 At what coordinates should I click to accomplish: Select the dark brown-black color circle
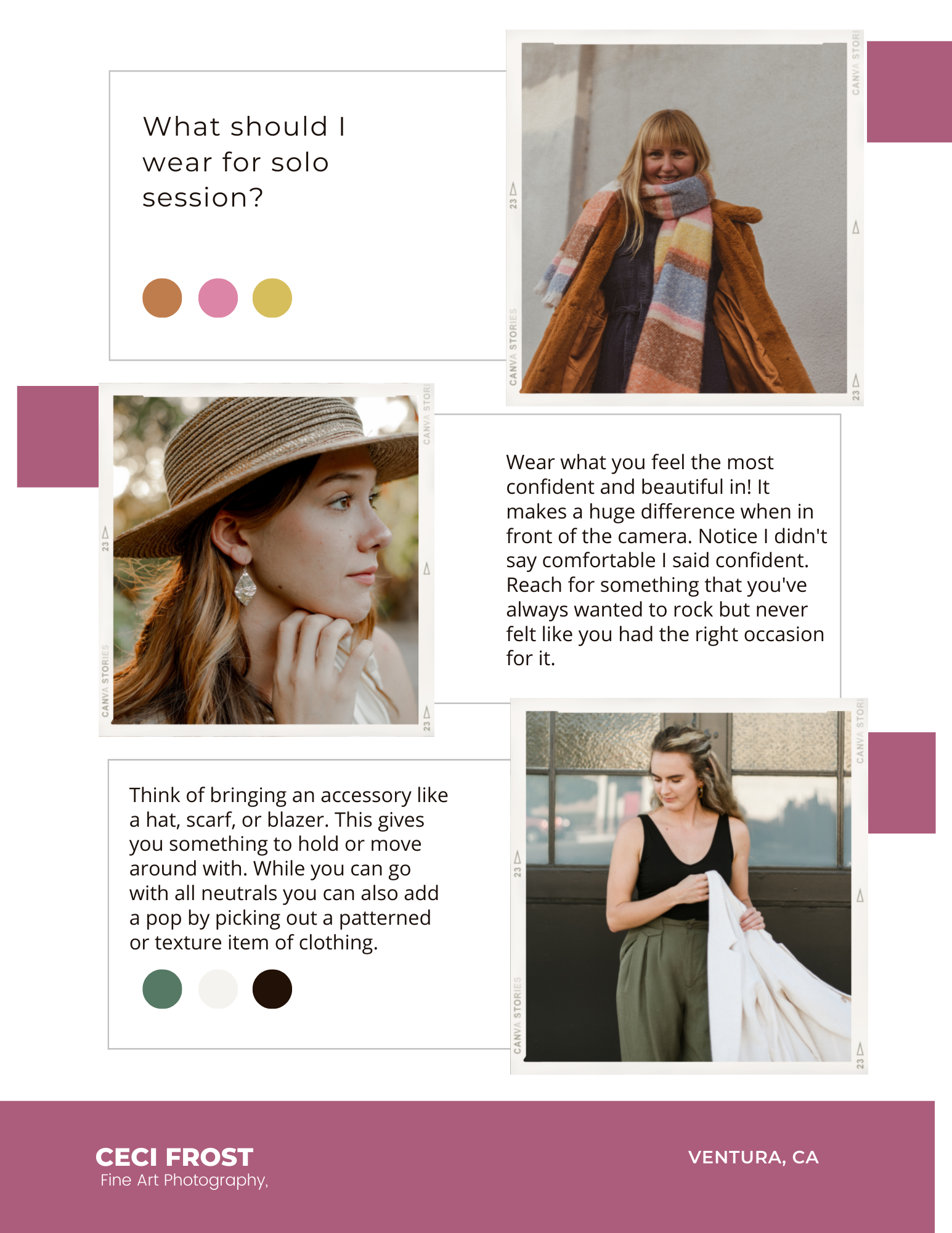click(272, 989)
